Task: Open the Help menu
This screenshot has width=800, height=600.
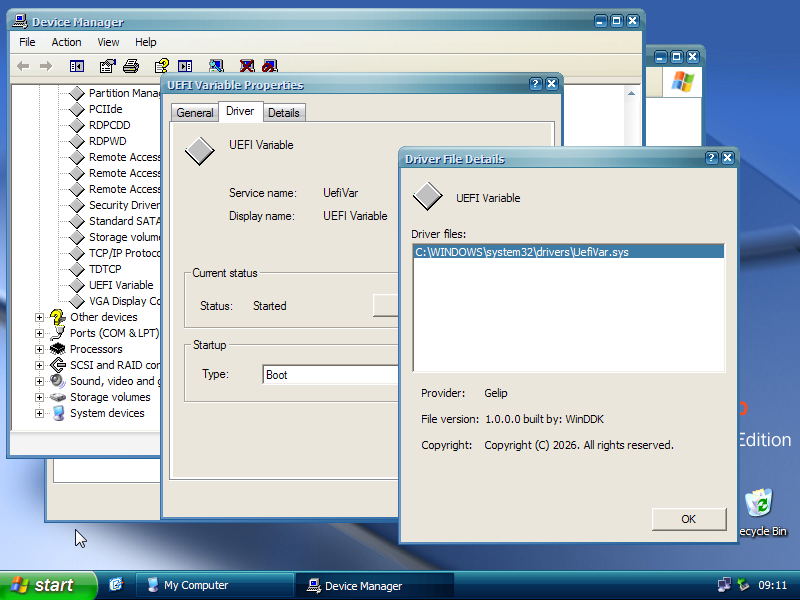Action: (145, 42)
